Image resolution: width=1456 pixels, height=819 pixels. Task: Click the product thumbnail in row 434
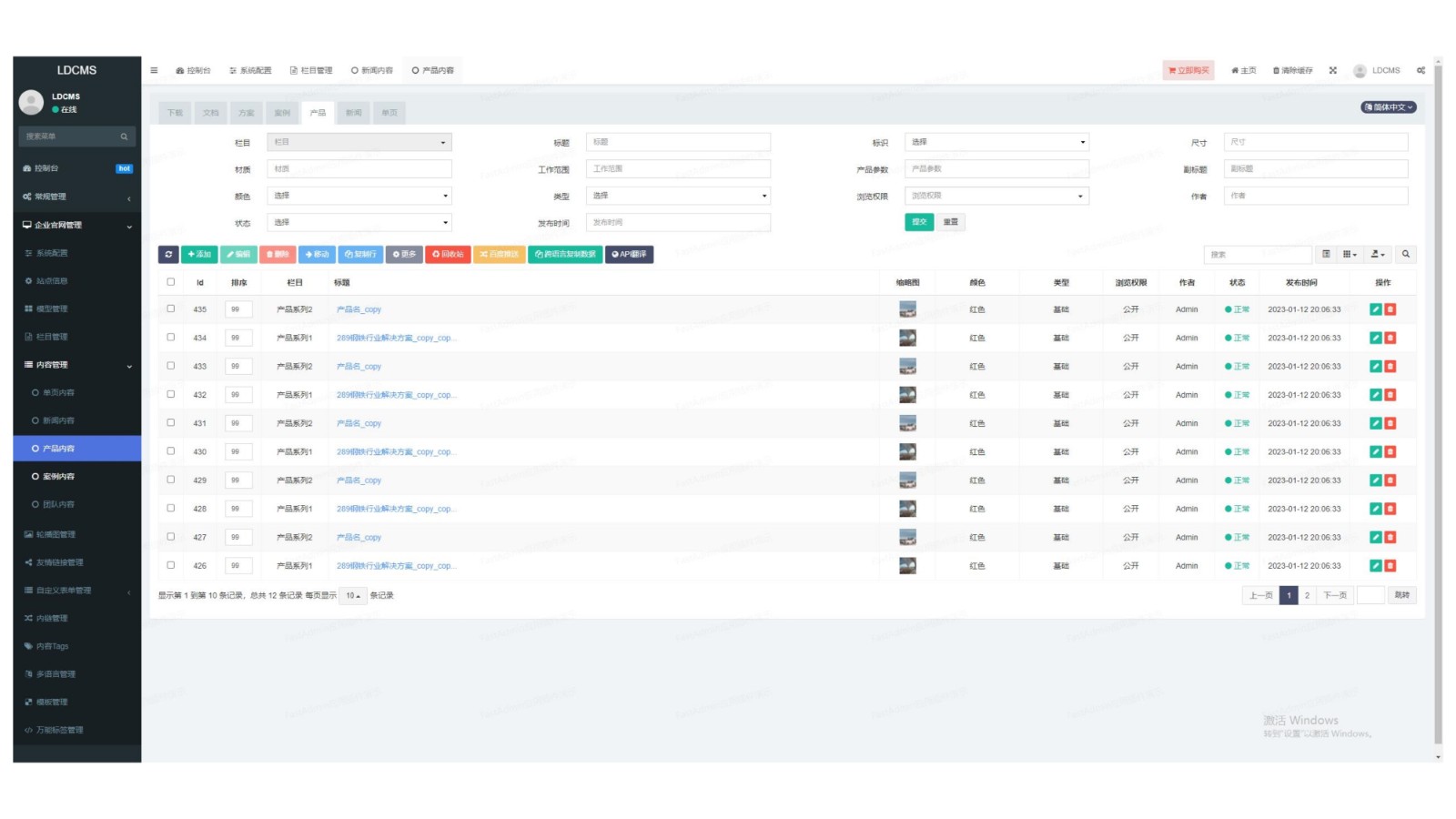(x=907, y=339)
